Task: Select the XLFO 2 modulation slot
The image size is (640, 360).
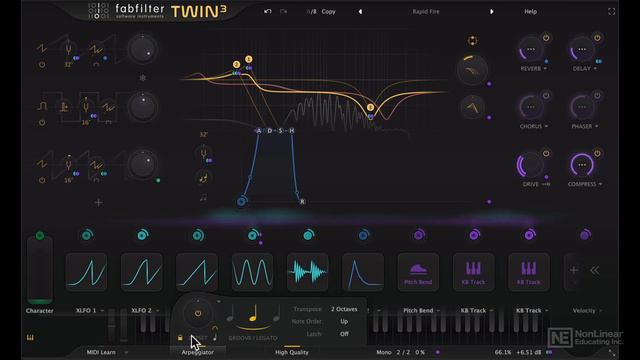Action: coord(142,272)
